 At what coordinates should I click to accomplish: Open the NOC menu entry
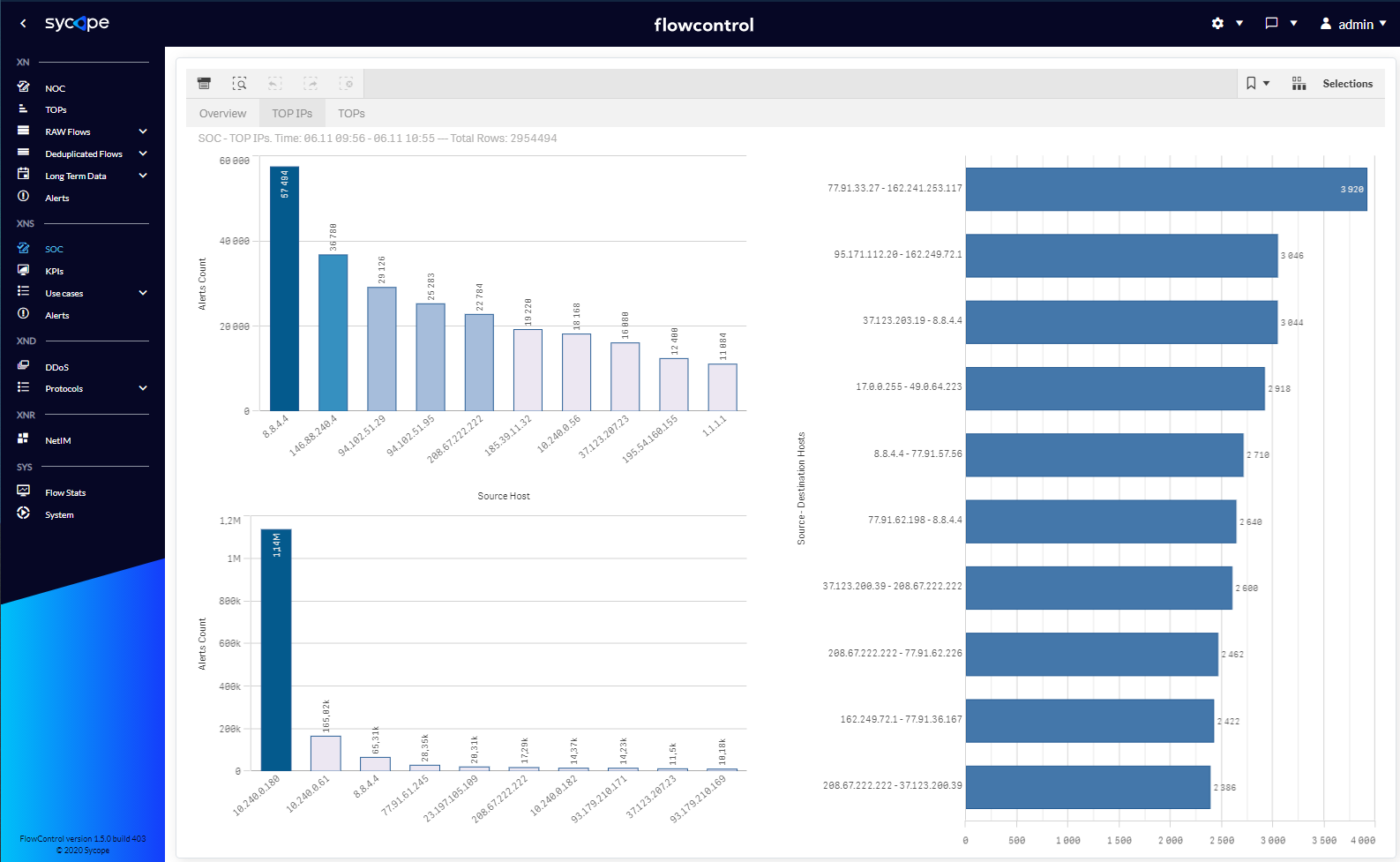[x=56, y=88]
